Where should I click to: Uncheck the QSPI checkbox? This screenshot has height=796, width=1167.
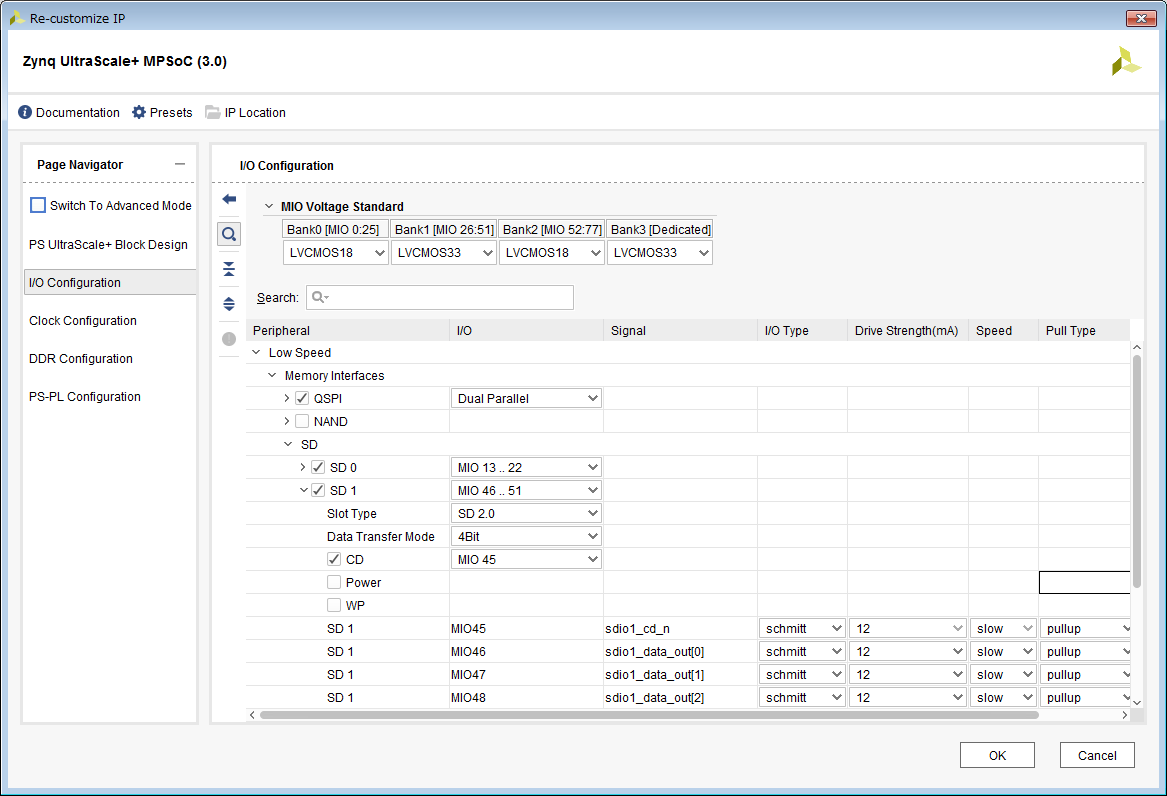point(302,399)
